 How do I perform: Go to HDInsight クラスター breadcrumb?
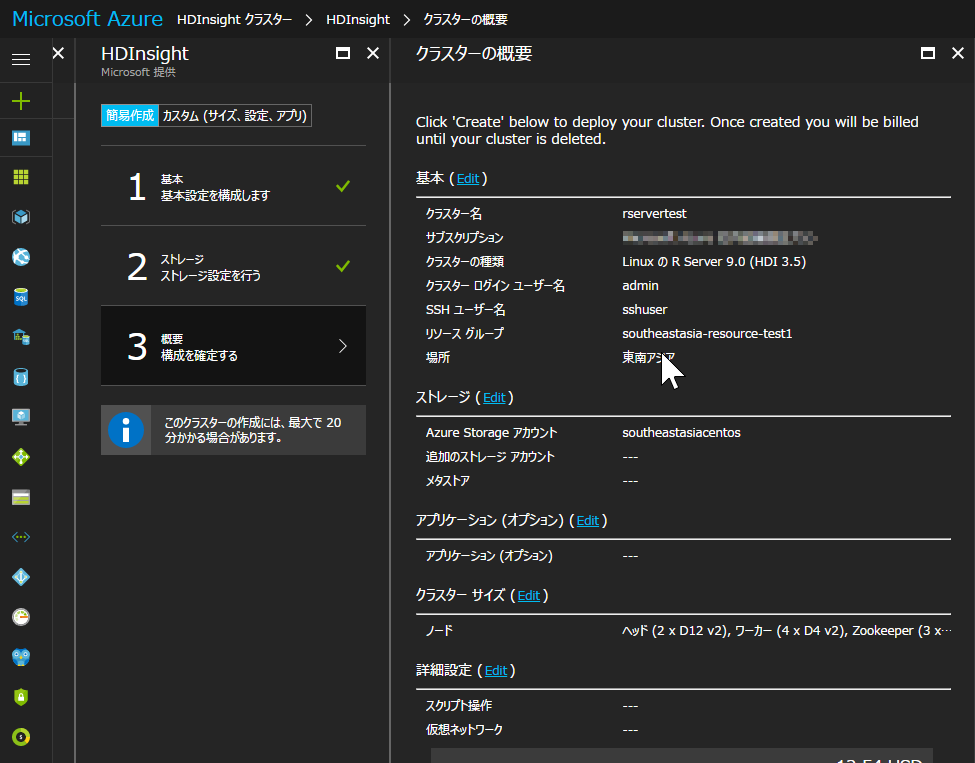[234, 20]
